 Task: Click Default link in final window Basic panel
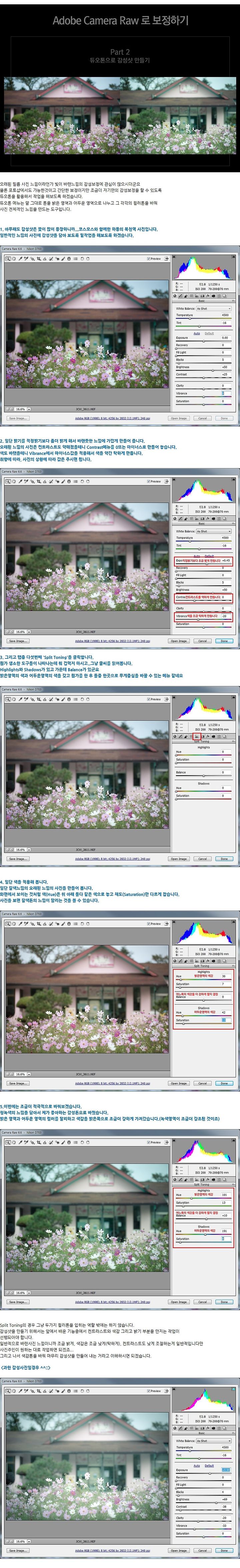[210, 1466]
